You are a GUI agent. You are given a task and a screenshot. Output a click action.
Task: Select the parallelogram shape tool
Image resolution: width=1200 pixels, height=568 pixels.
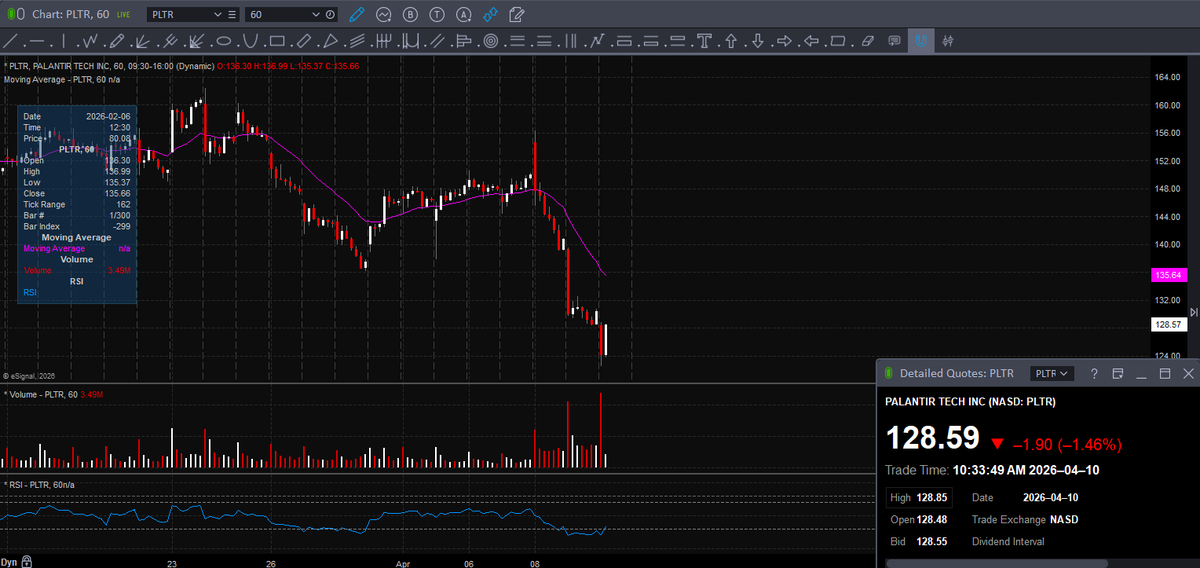[x=839, y=41]
